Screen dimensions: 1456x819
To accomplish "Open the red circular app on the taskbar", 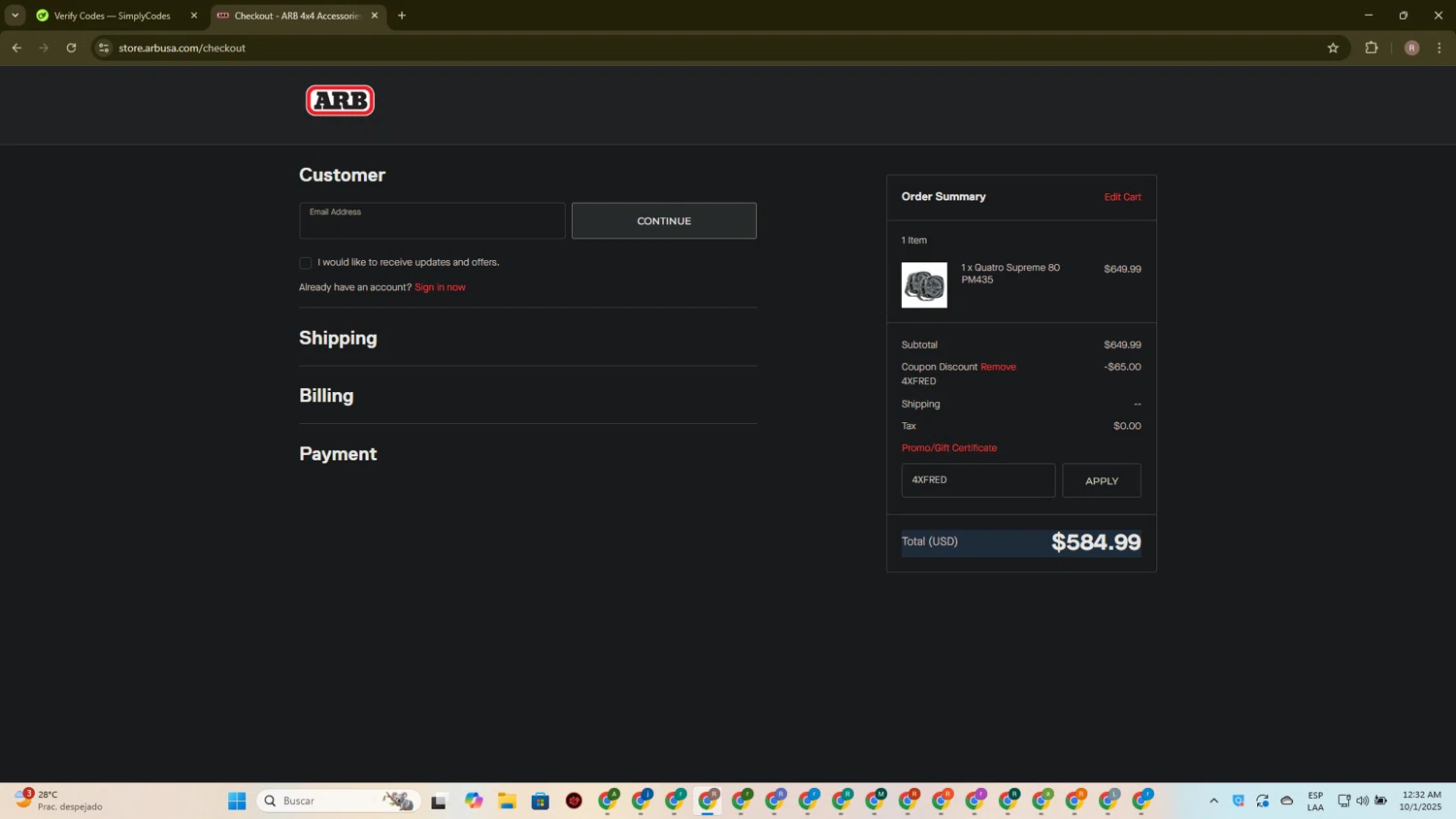I will coord(575,801).
